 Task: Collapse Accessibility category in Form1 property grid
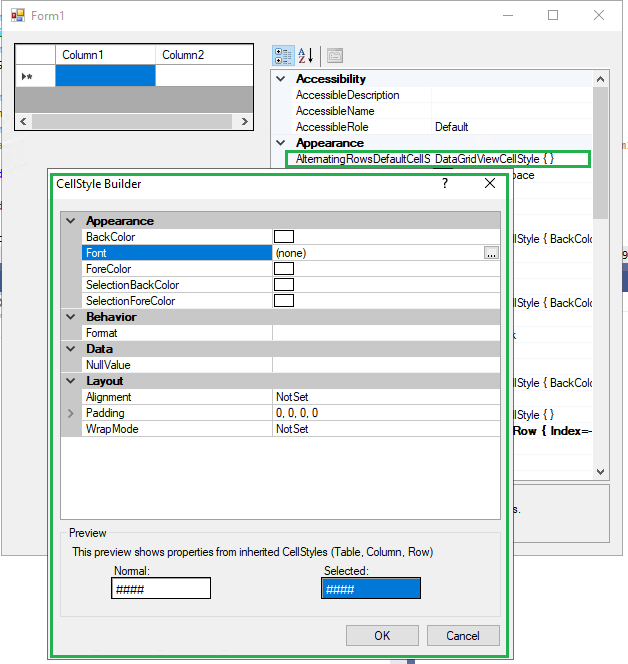281,79
